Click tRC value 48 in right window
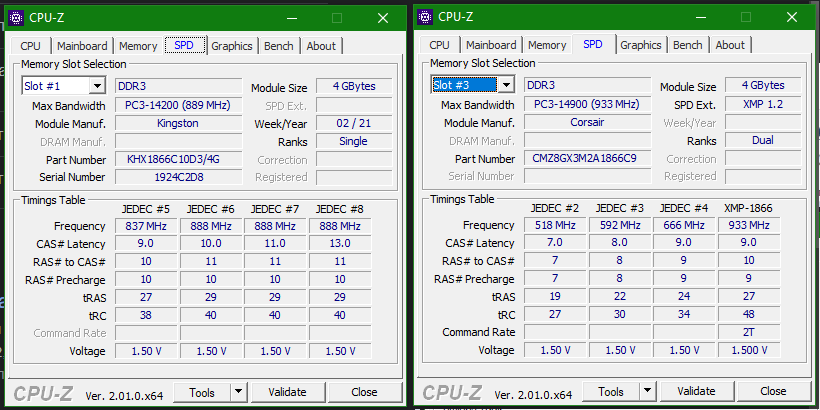This screenshot has height=410, width=820. pos(749,314)
